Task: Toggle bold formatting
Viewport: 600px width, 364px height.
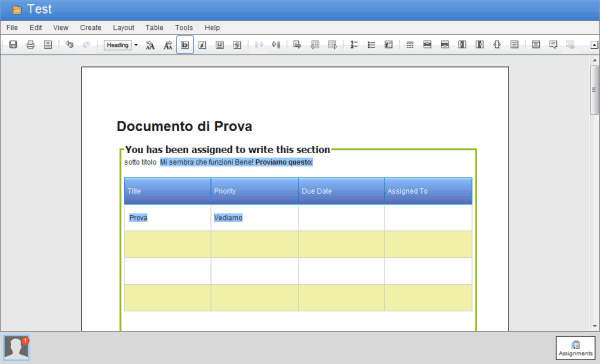Action: point(185,45)
